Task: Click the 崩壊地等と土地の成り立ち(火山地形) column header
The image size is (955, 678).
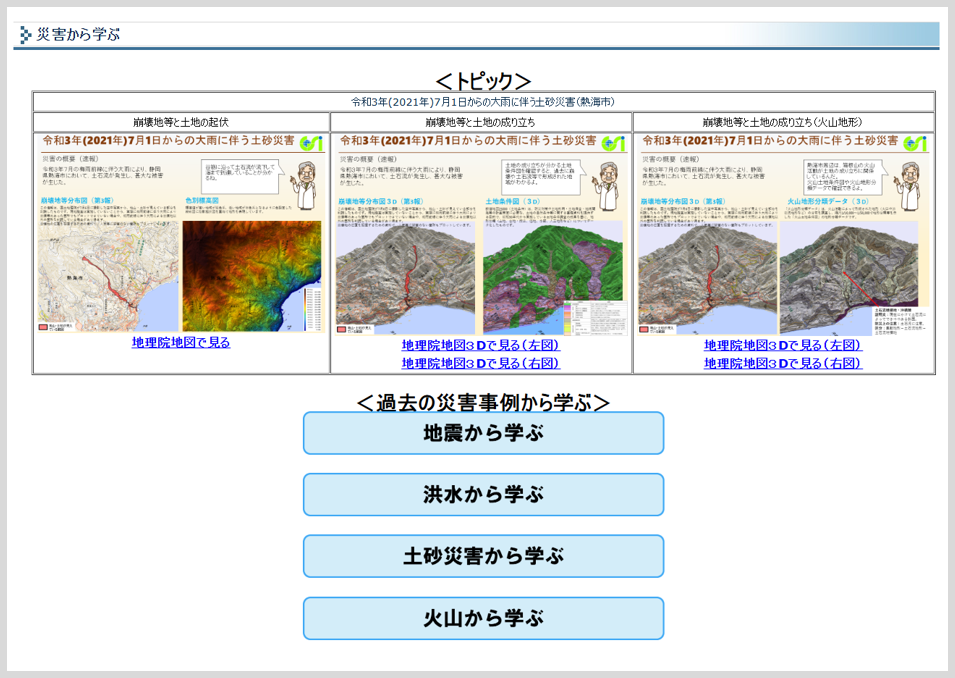Action: click(x=783, y=122)
